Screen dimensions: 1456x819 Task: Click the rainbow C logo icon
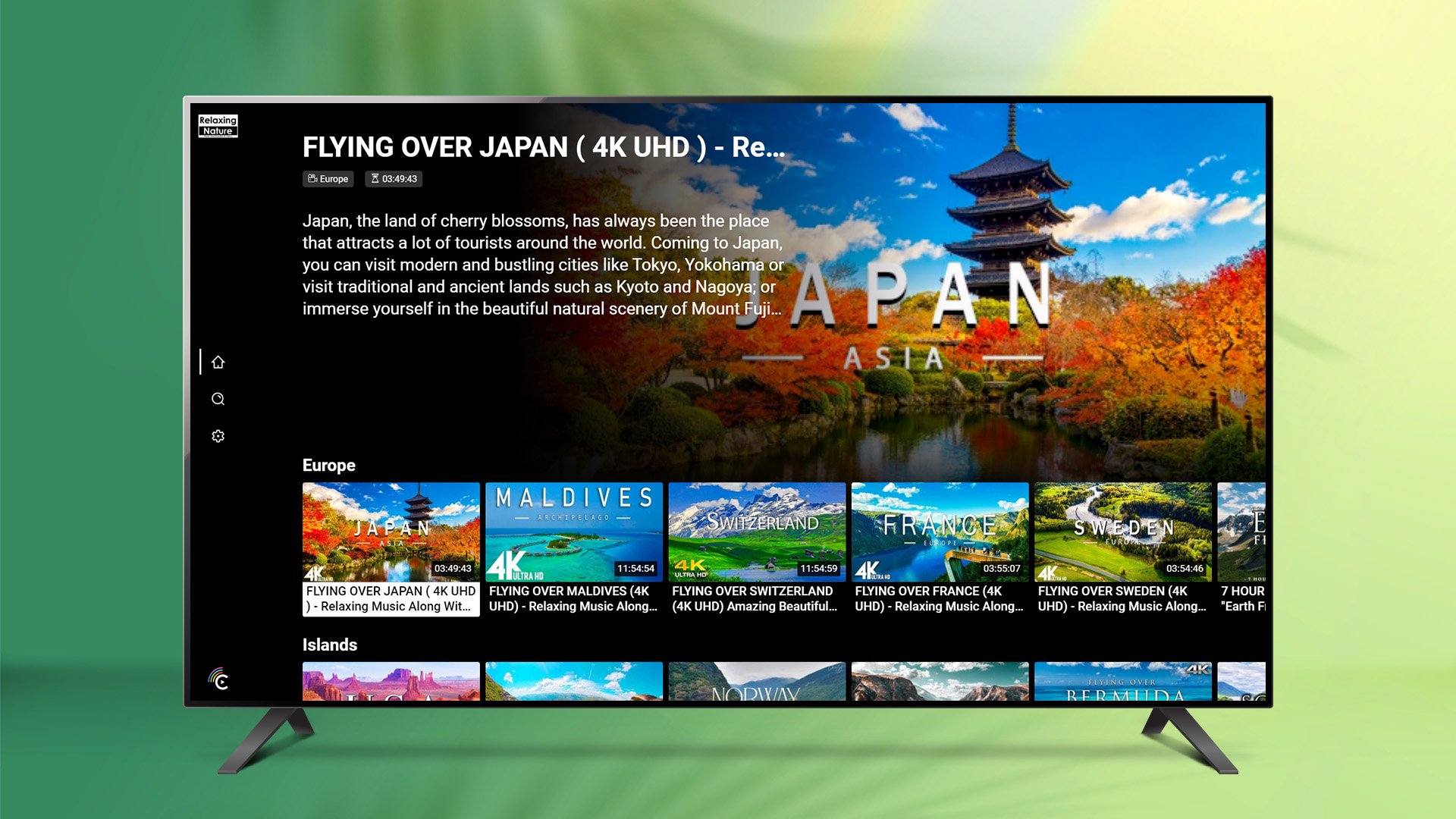click(218, 679)
